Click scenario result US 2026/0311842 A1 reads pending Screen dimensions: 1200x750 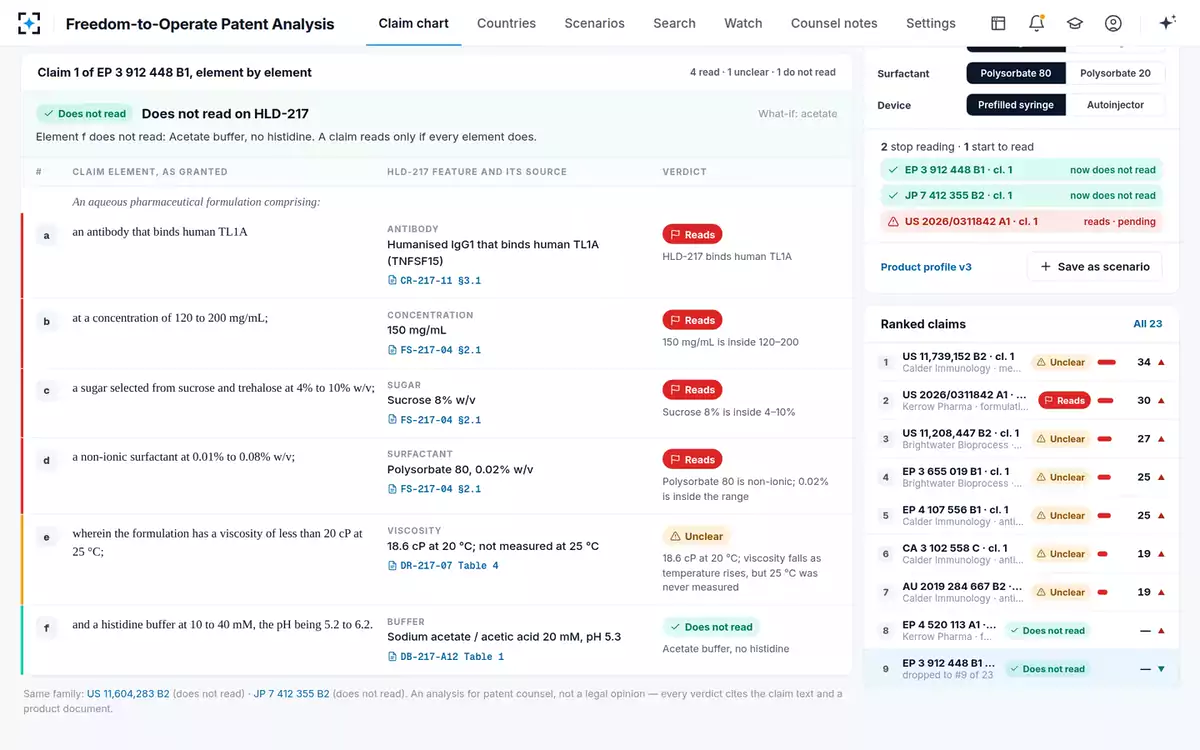coord(1021,222)
